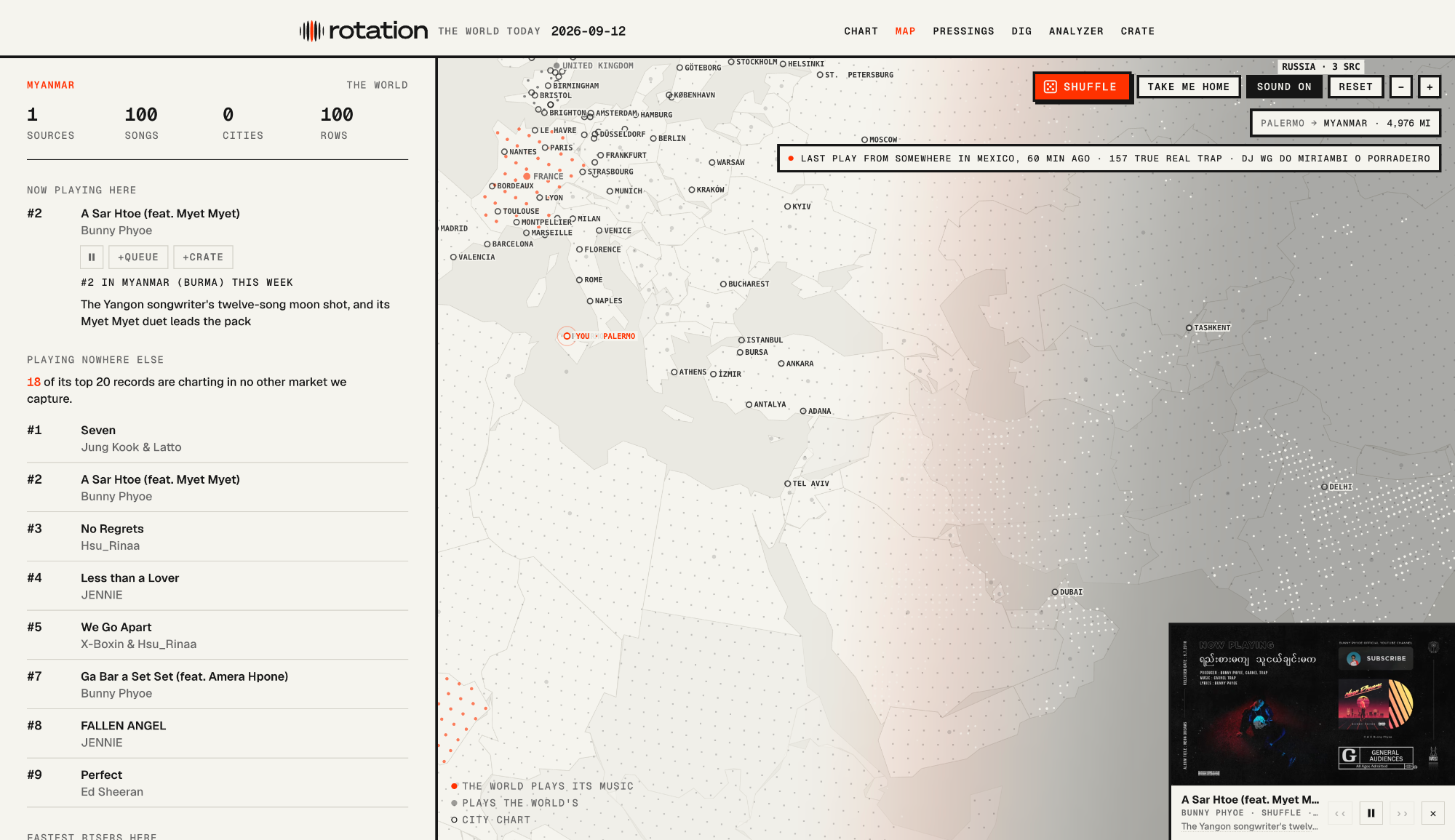
Task: Reset the map view
Action: click(1355, 87)
